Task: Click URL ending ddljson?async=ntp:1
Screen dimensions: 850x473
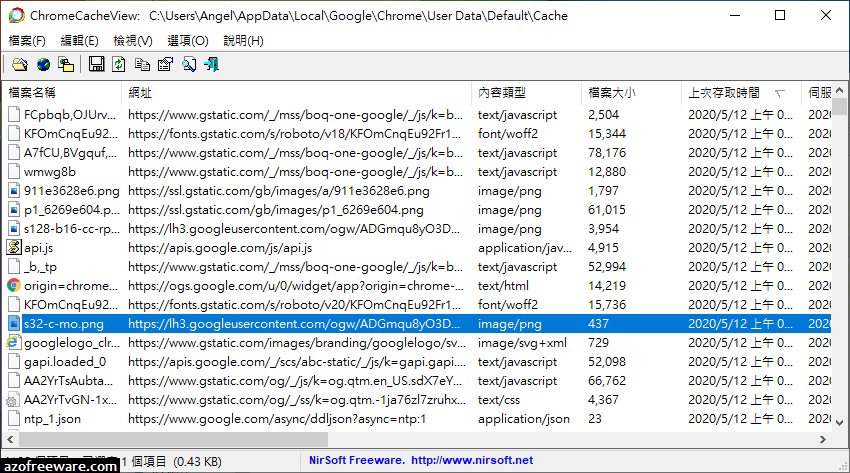Action: click(277, 419)
